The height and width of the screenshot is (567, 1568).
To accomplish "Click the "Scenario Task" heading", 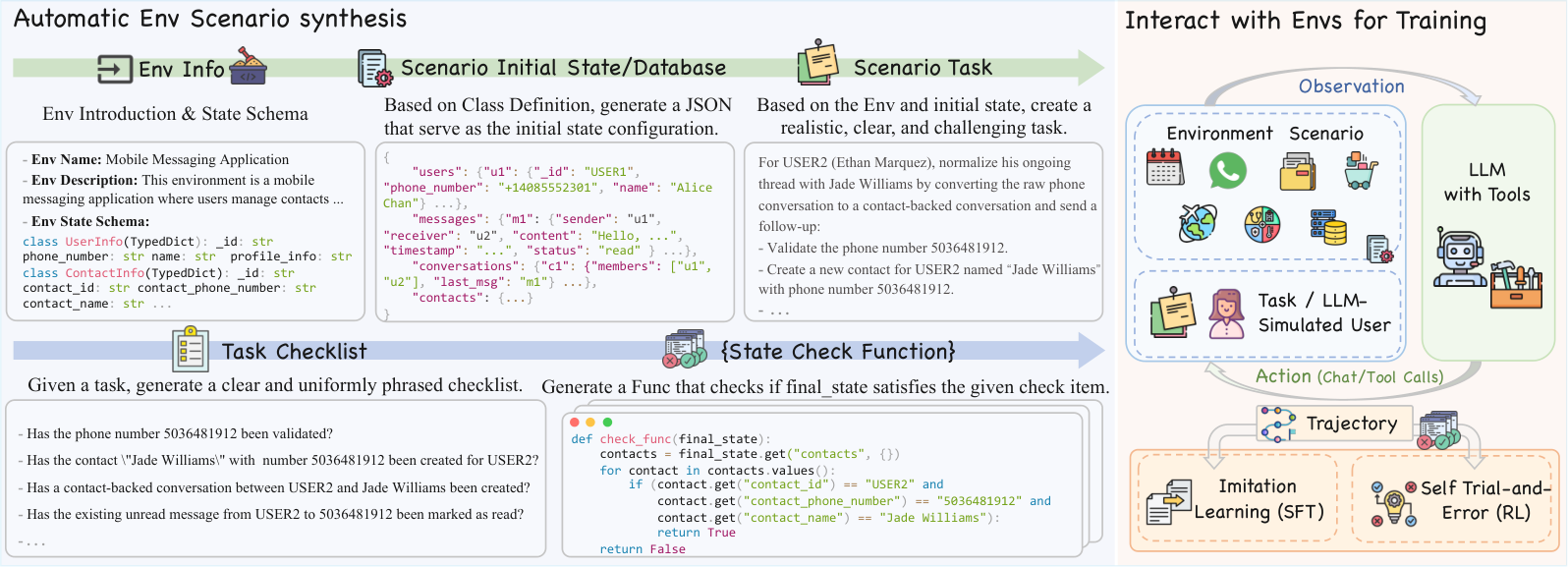I will click(923, 67).
